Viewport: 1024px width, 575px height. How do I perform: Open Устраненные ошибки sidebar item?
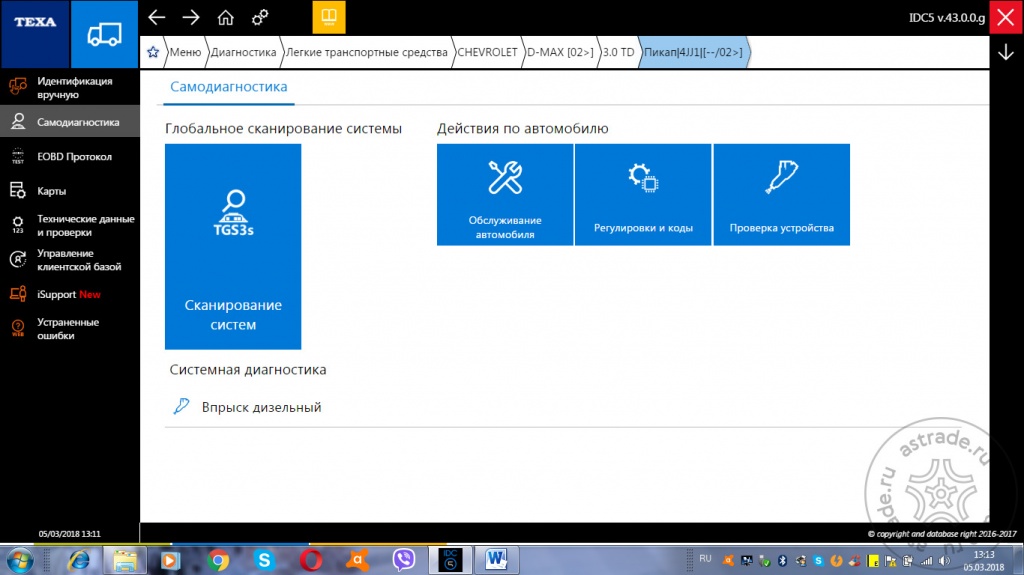click(x=70, y=329)
